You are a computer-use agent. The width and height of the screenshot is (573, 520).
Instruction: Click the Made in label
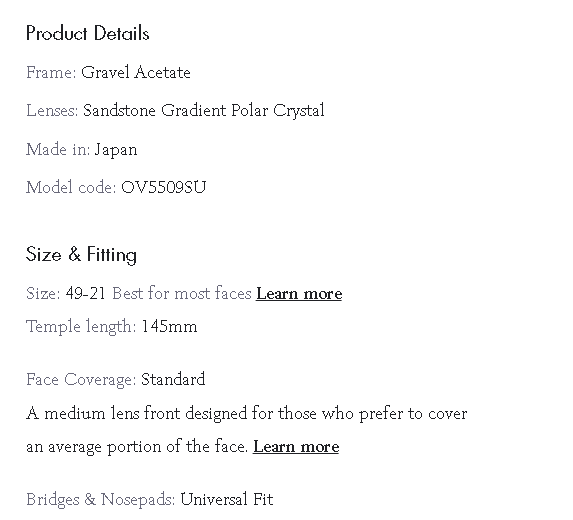tap(58, 149)
